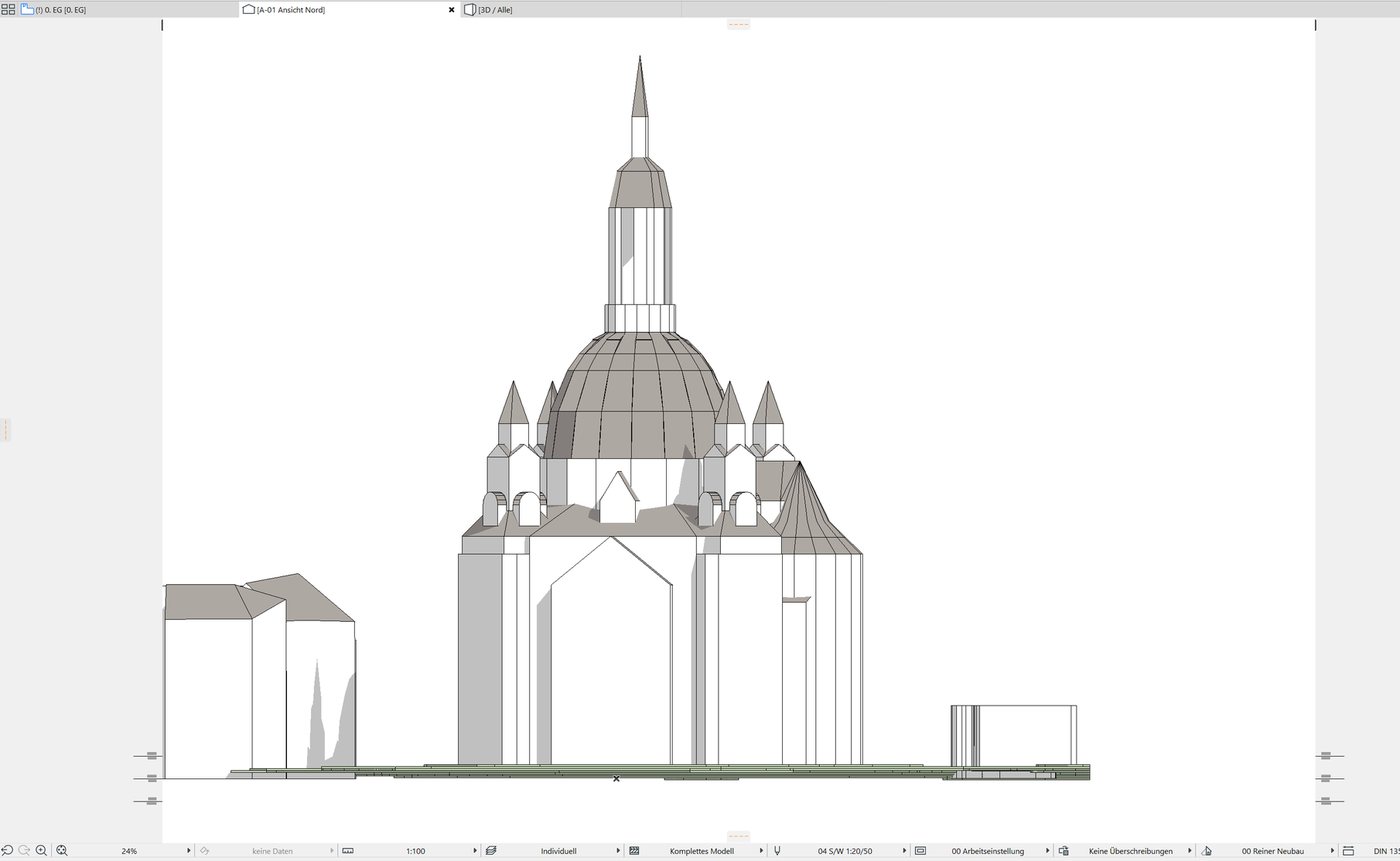
Task: Open the Individuell layer combination
Action: click(558, 851)
